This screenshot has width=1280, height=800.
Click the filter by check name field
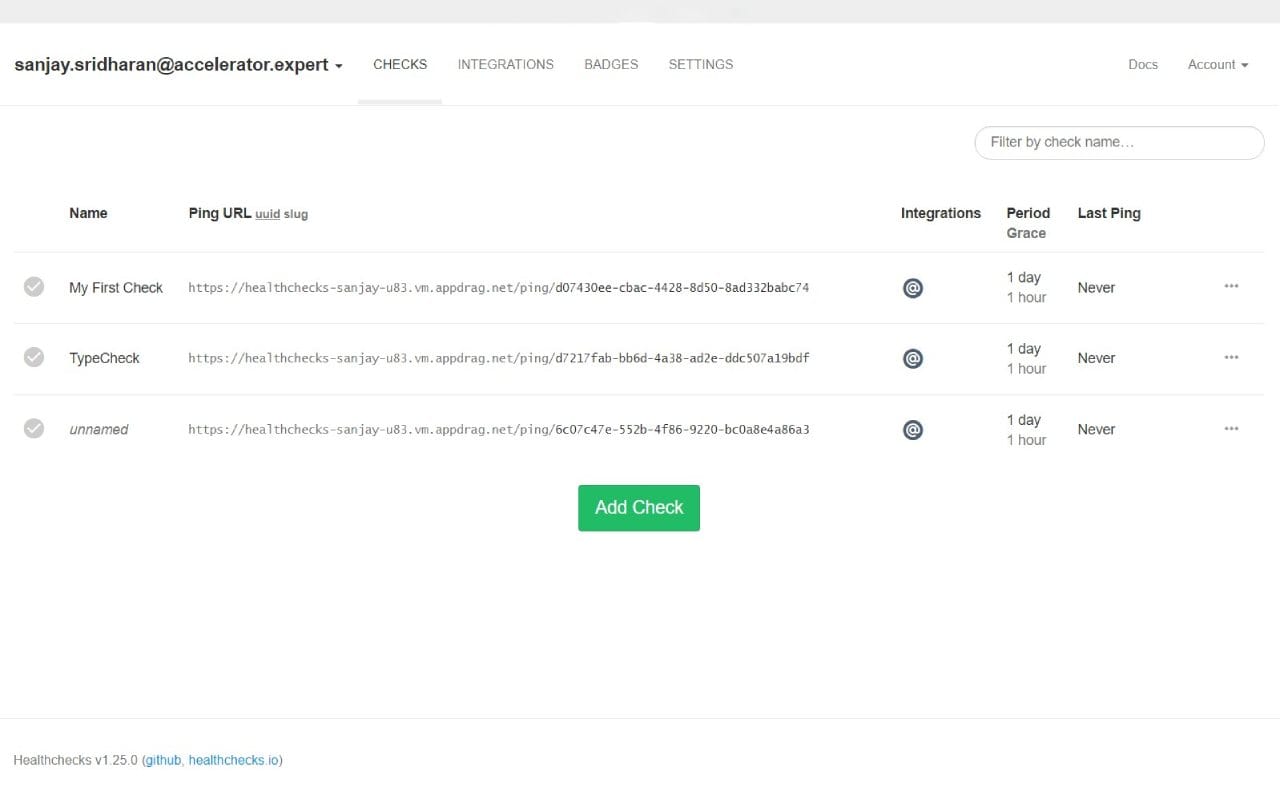pyautogui.click(x=1118, y=142)
